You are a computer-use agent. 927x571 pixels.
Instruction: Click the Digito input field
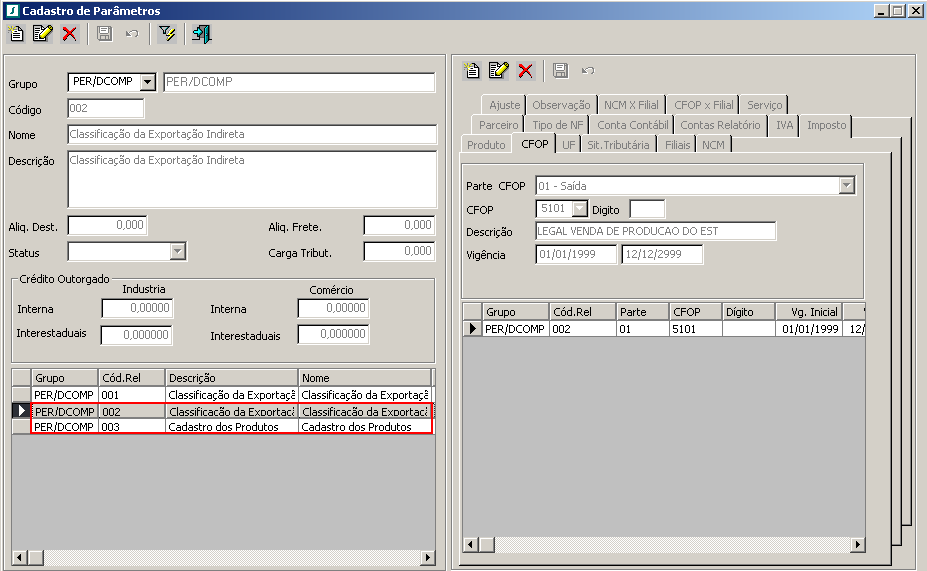(647, 209)
